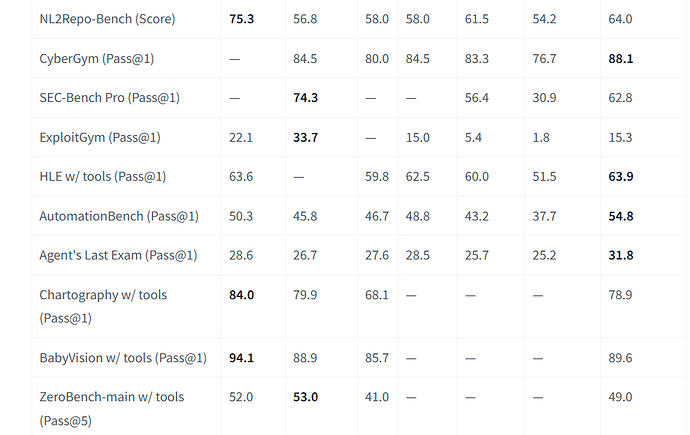Click the CyberGym (Pass@1) label
Viewport: 690px width, 435px height.
pyautogui.click(x=97, y=58)
